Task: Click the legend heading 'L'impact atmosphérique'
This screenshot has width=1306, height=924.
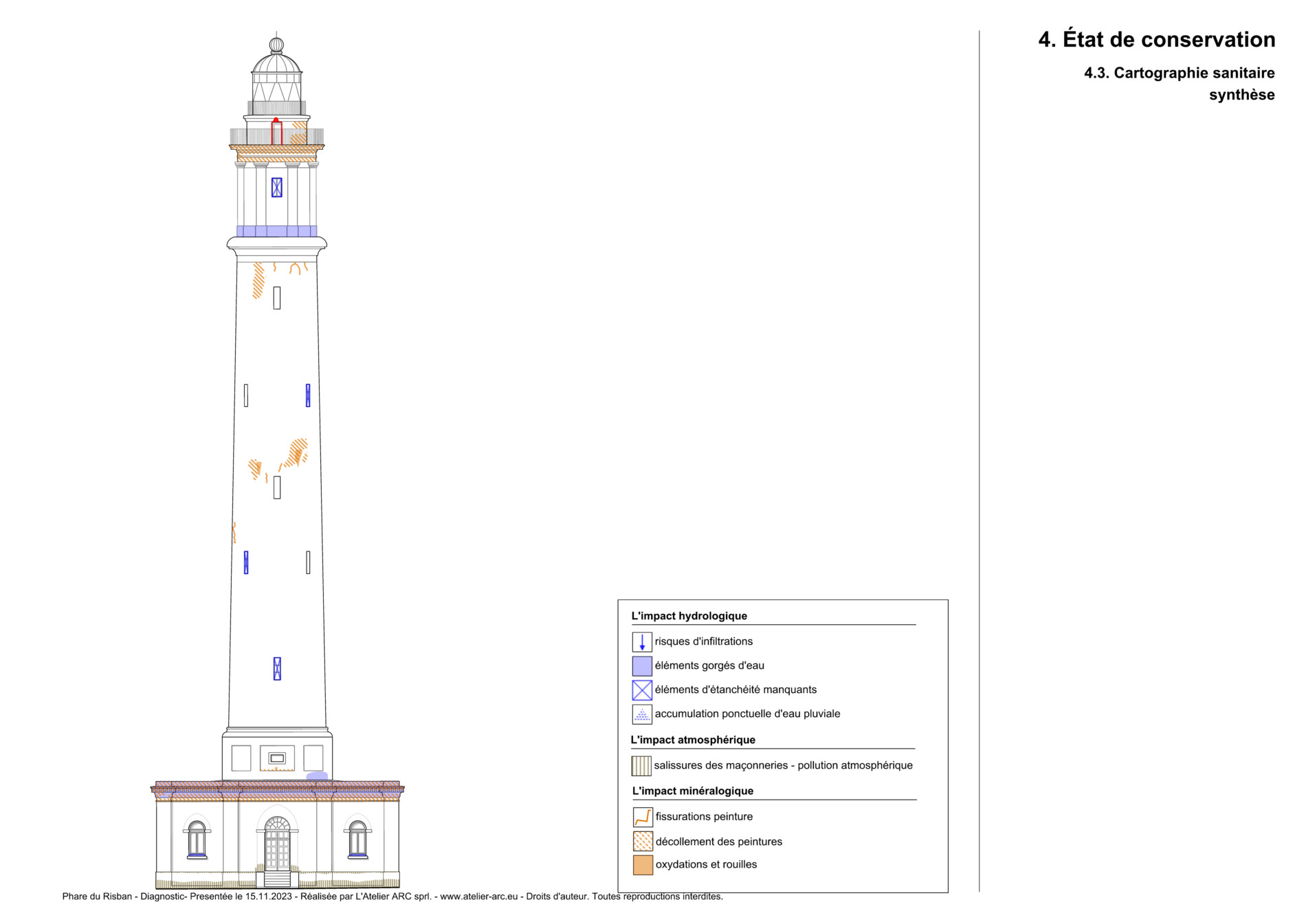Action: pos(693,740)
